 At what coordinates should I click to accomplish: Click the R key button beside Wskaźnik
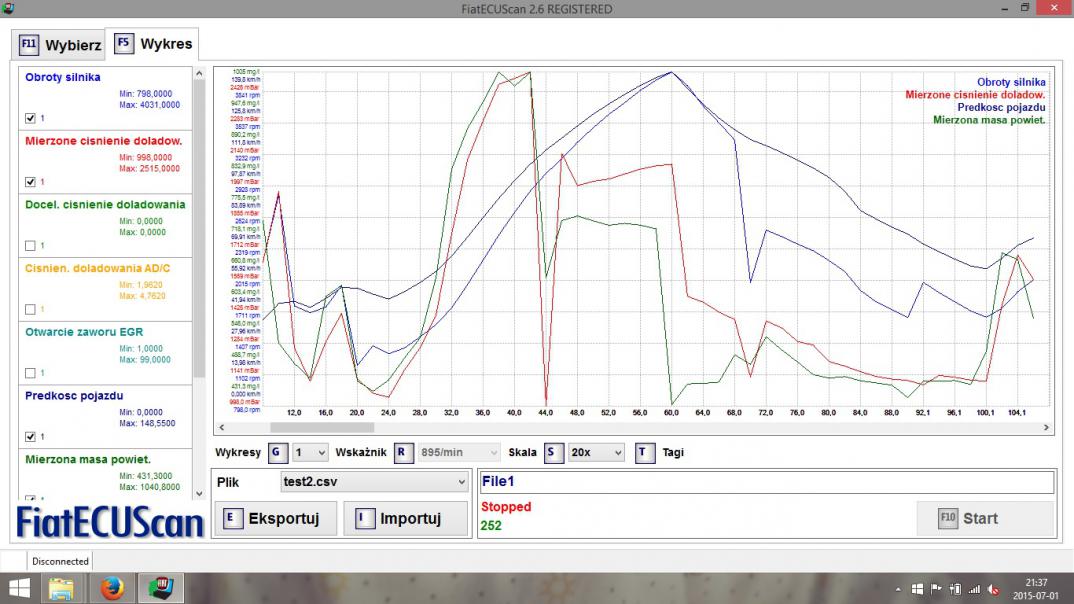(x=403, y=453)
